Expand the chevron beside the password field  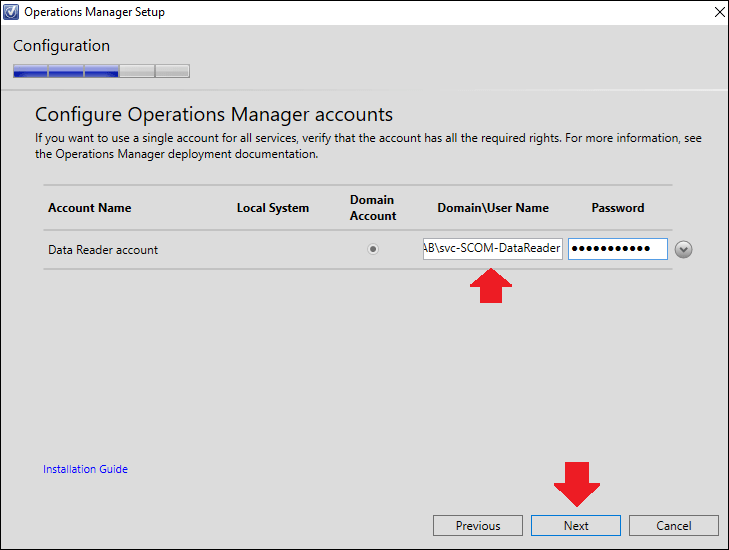pyautogui.click(x=683, y=250)
